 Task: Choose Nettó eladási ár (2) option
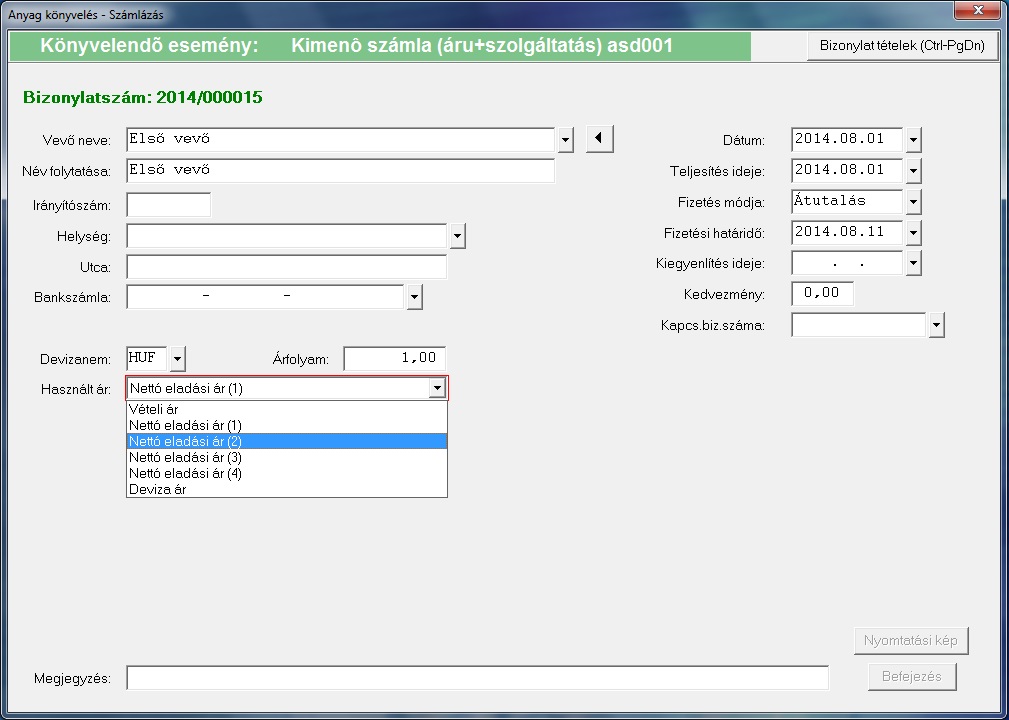185,441
